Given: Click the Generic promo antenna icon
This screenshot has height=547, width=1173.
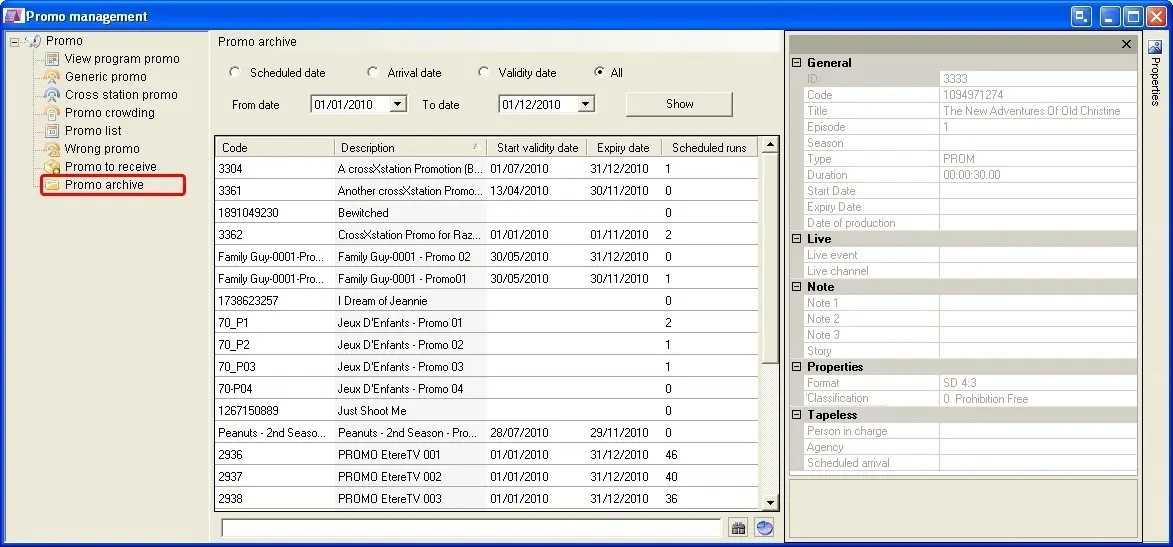Looking at the screenshot, I should [52, 77].
